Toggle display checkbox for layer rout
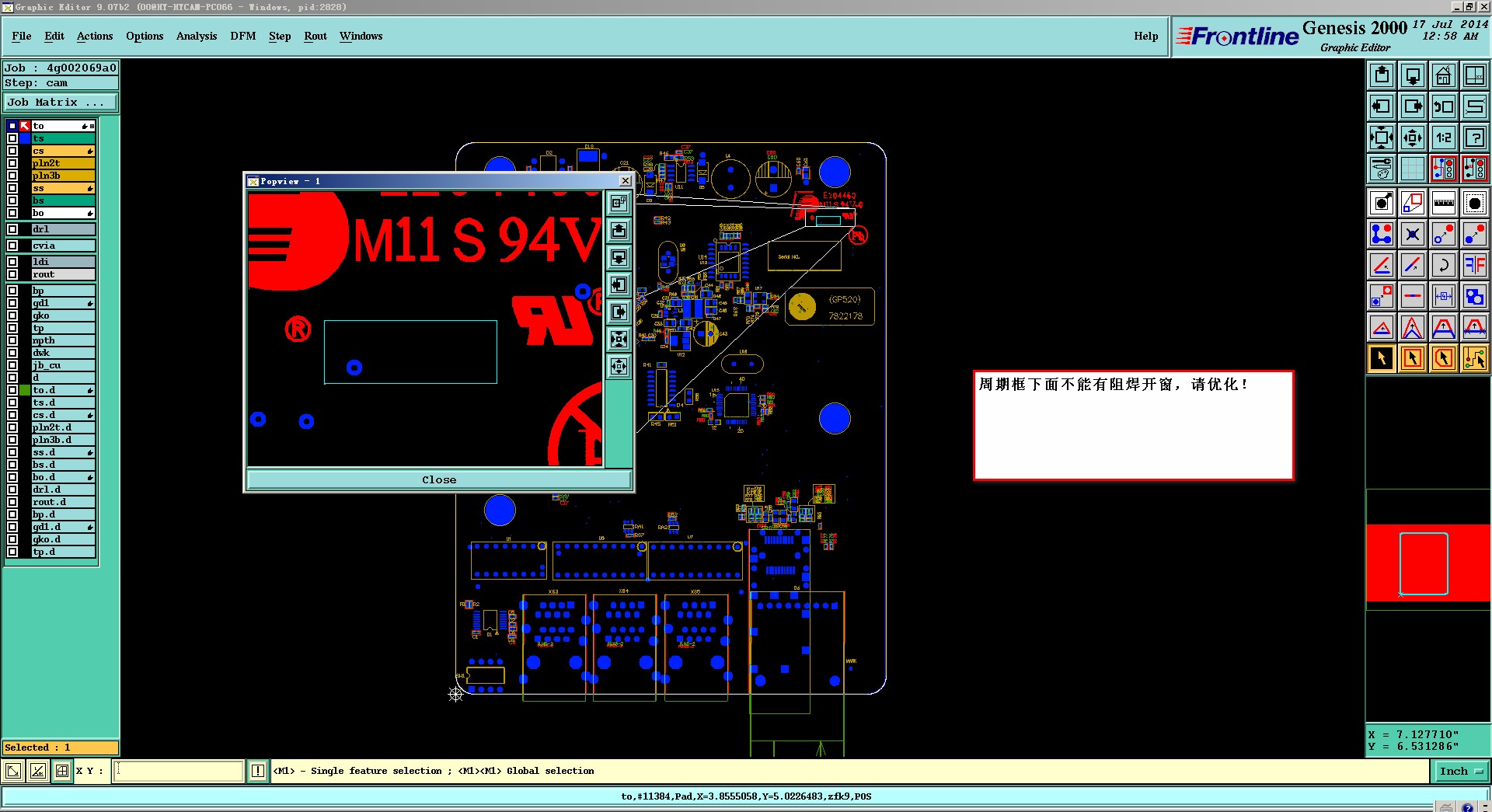The image size is (1492, 812). click(x=12, y=274)
